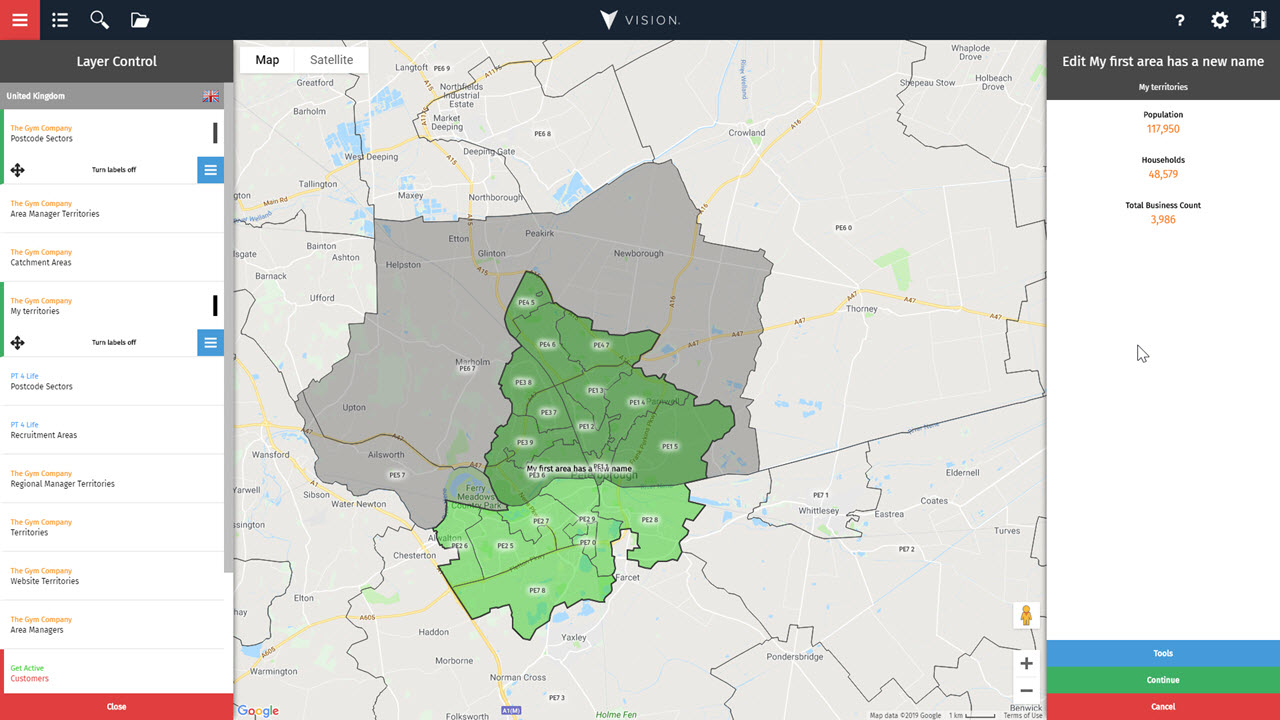Click the red Cancel button
The height and width of the screenshot is (720, 1280).
(1163, 707)
